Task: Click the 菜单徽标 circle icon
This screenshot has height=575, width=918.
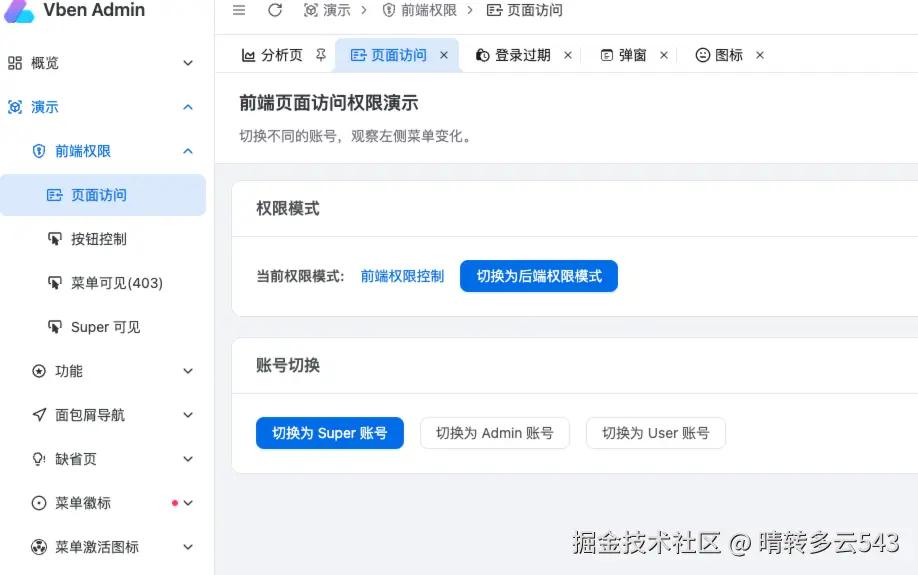Action: click(39, 503)
